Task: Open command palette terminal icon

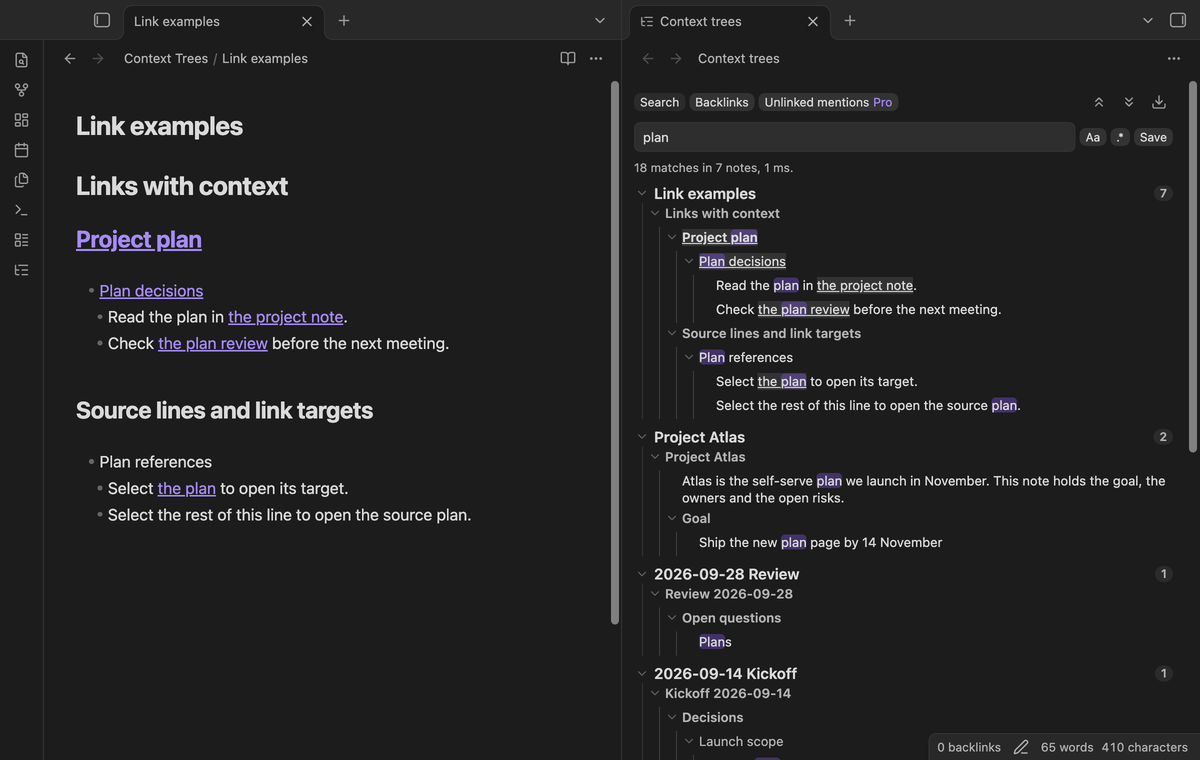Action: (x=21, y=210)
